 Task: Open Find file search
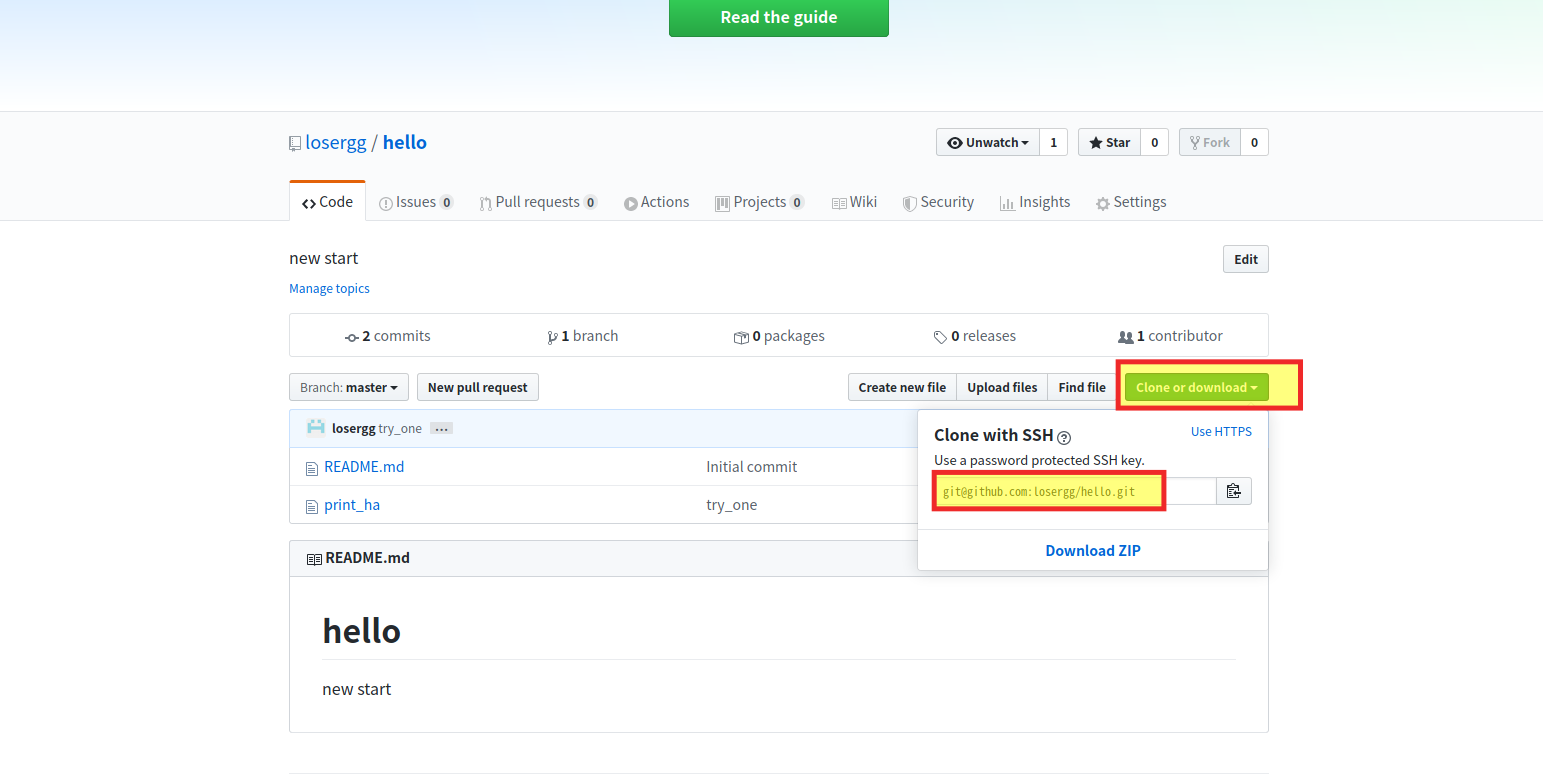(1082, 387)
